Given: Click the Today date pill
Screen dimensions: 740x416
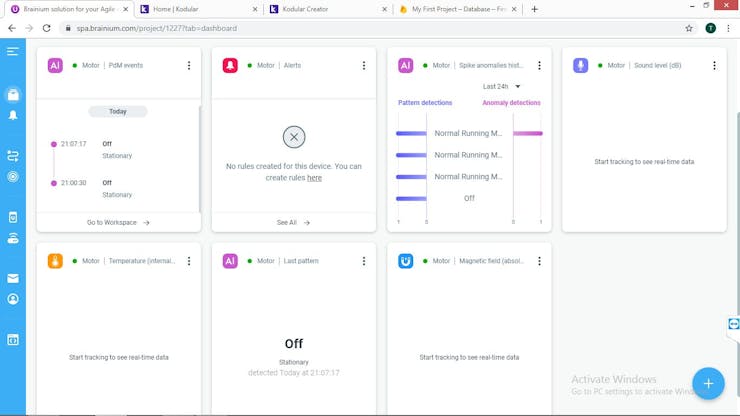Looking at the screenshot, I should 118,111.
